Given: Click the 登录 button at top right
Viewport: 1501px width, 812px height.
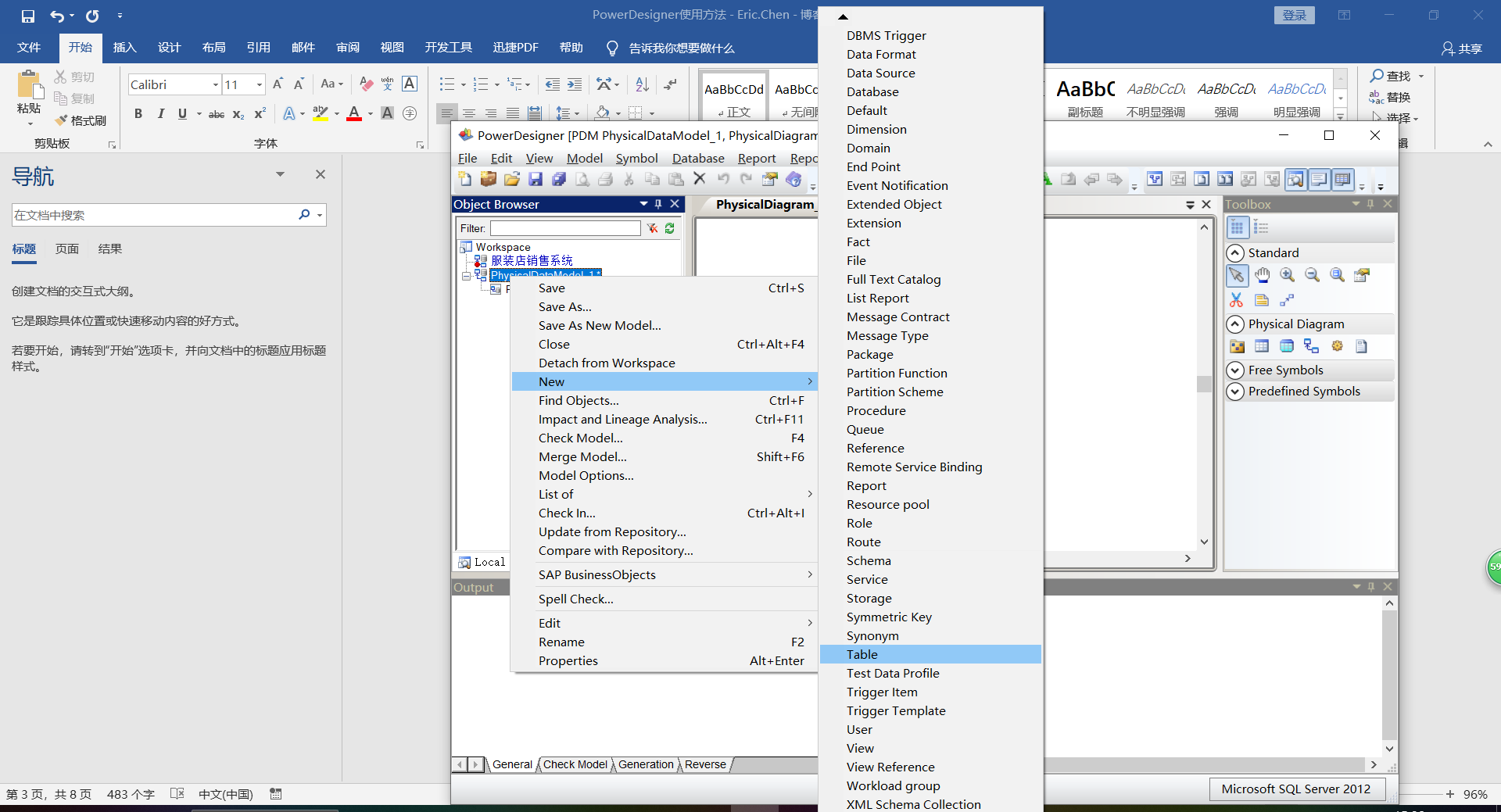Looking at the screenshot, I should tap(1294, 15).
